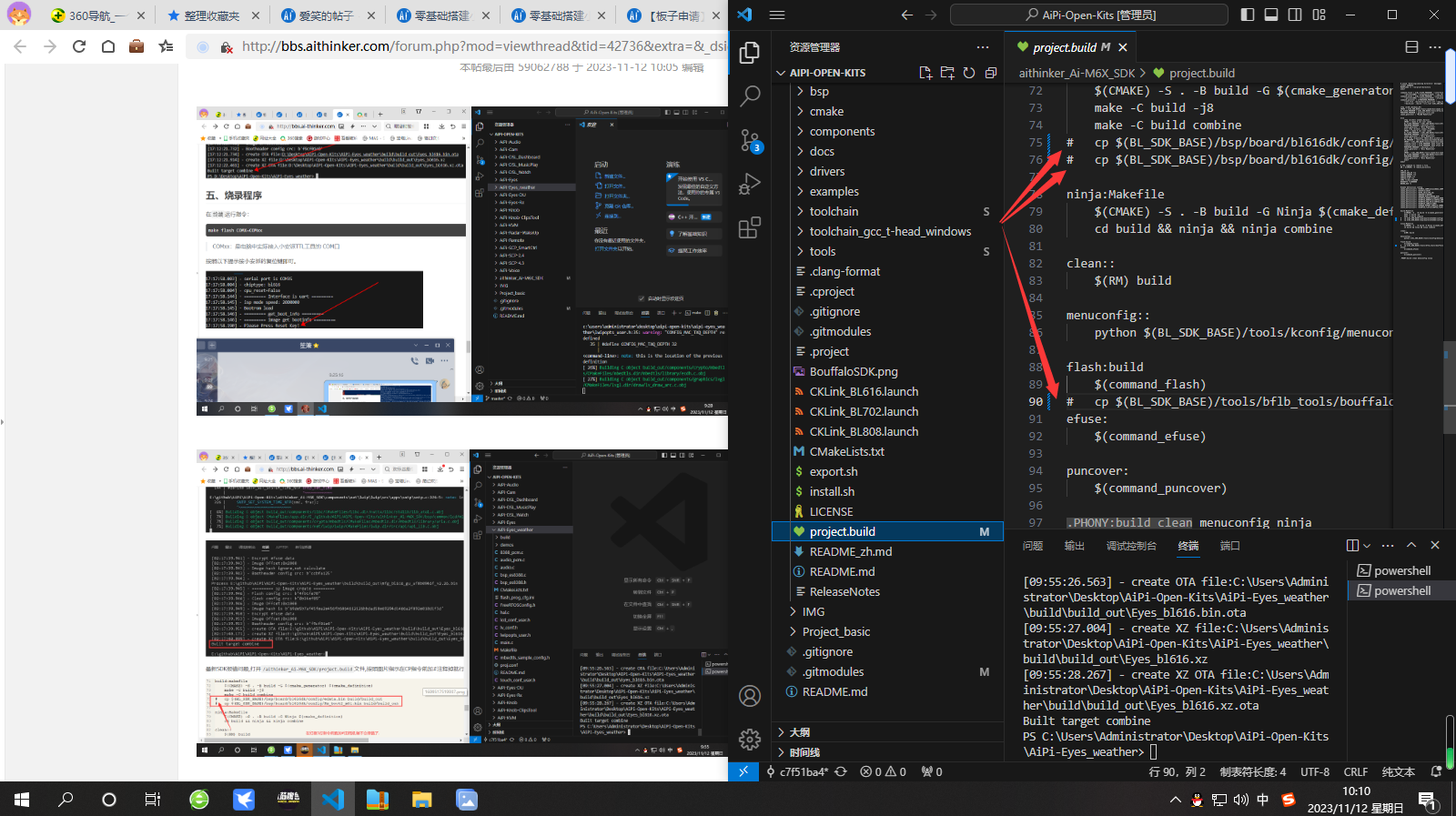Viewport: 1456px width, 816px height.
Task: Expand the IMG folder
Action: pos(887,611)
